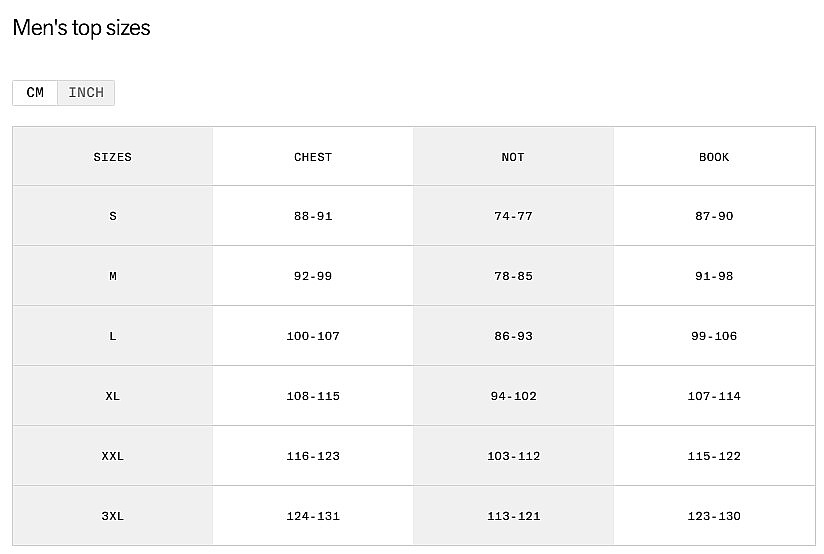Image resolution: width=824 pixels, height=554 pixels.
Task: Select the S size row label
Action: click(113, 216)
